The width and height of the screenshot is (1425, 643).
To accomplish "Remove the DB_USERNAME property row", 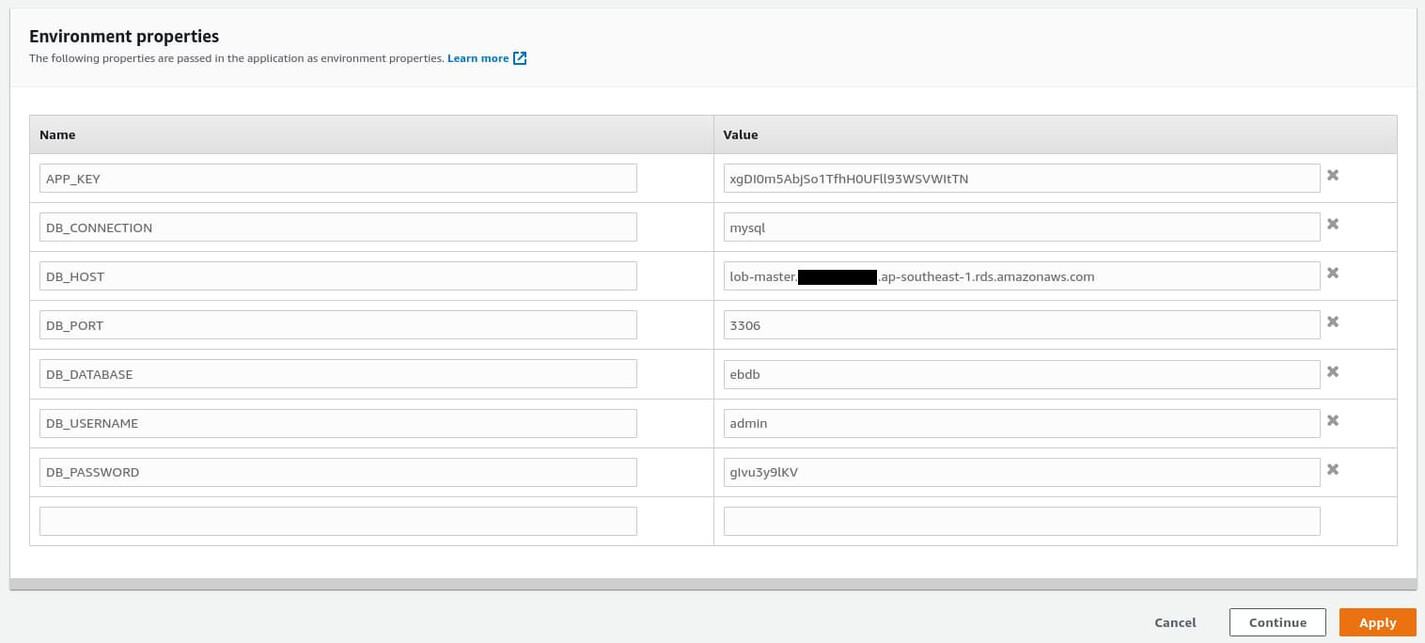I will point(1333,419).
